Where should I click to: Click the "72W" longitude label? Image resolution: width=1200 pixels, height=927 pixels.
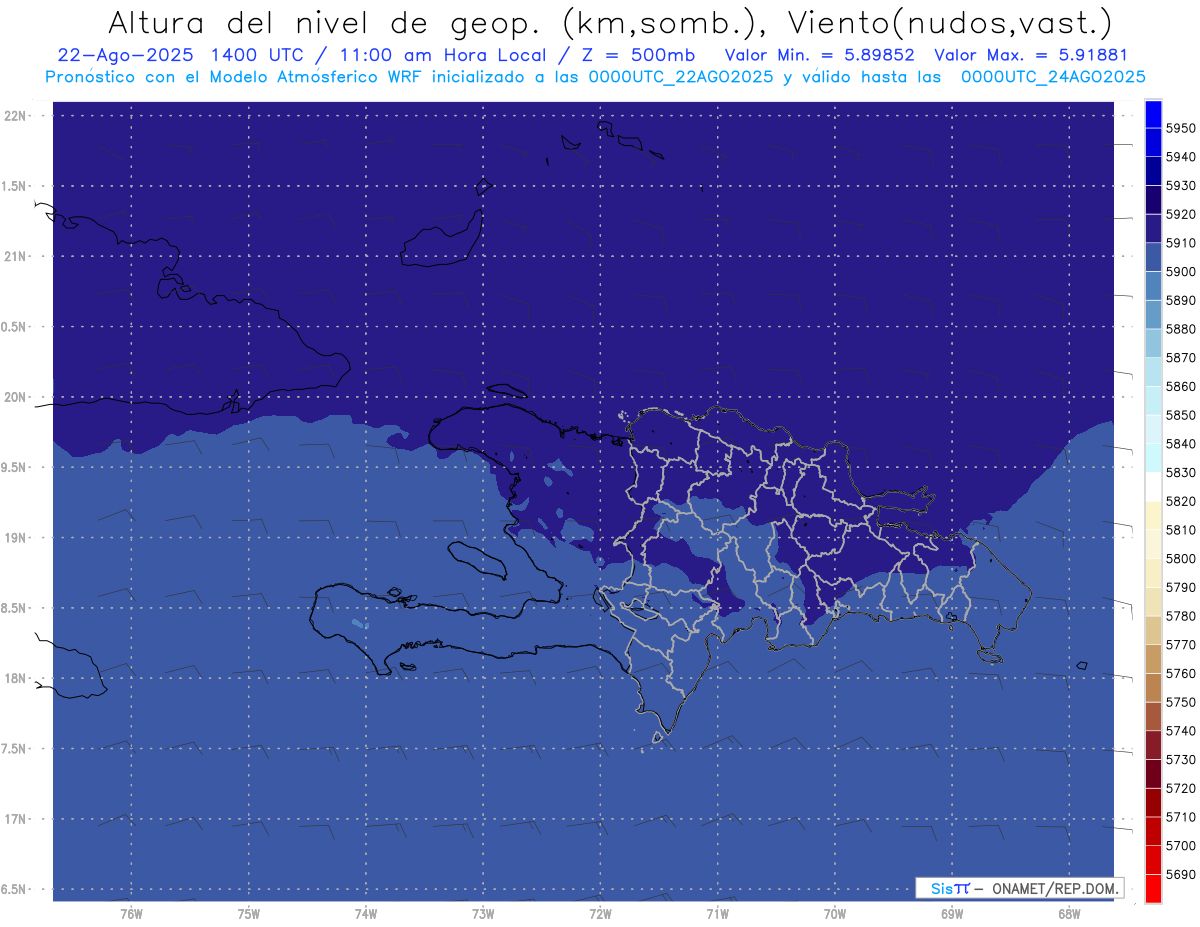600,914
